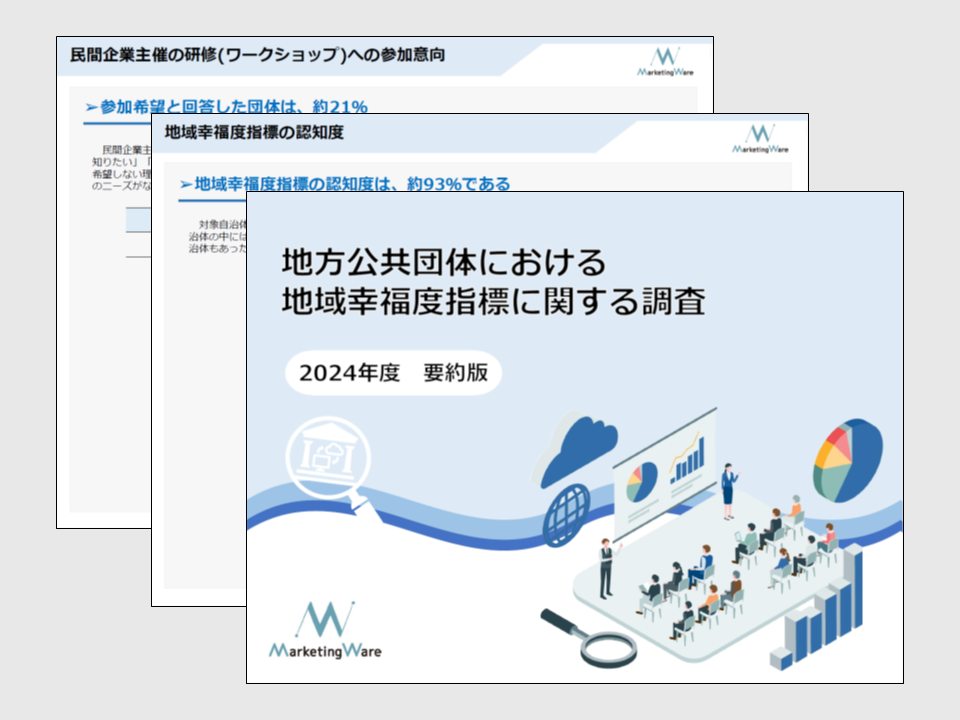Click the small pie chart on the presentation board
The height and width of the screenshot is (720, 960).
[641, 482]
